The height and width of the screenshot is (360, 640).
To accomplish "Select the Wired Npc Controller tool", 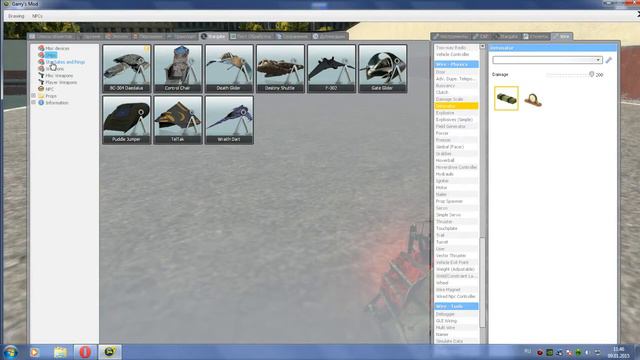I will (456, 296).
